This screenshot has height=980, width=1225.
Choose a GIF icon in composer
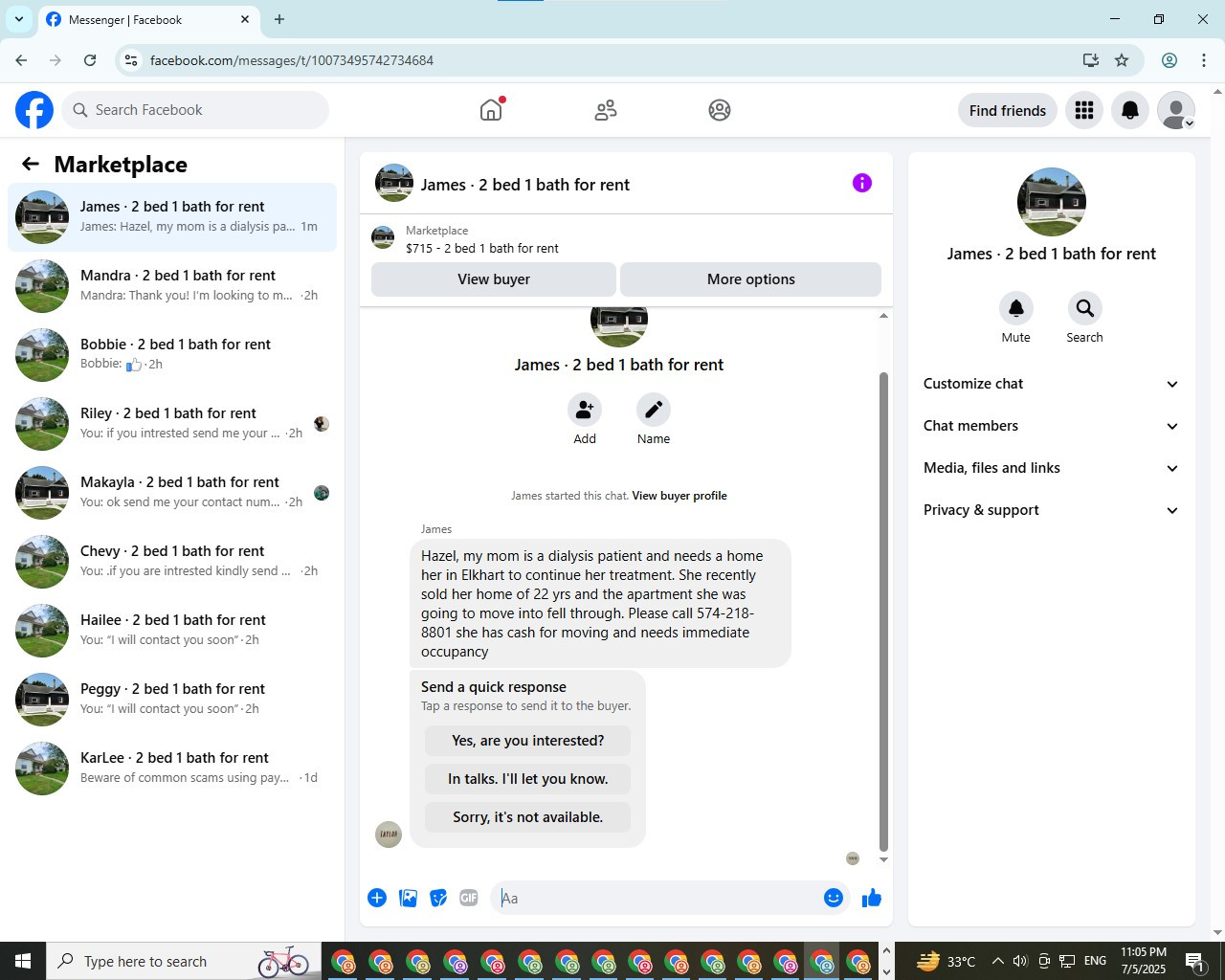[469, 898]
